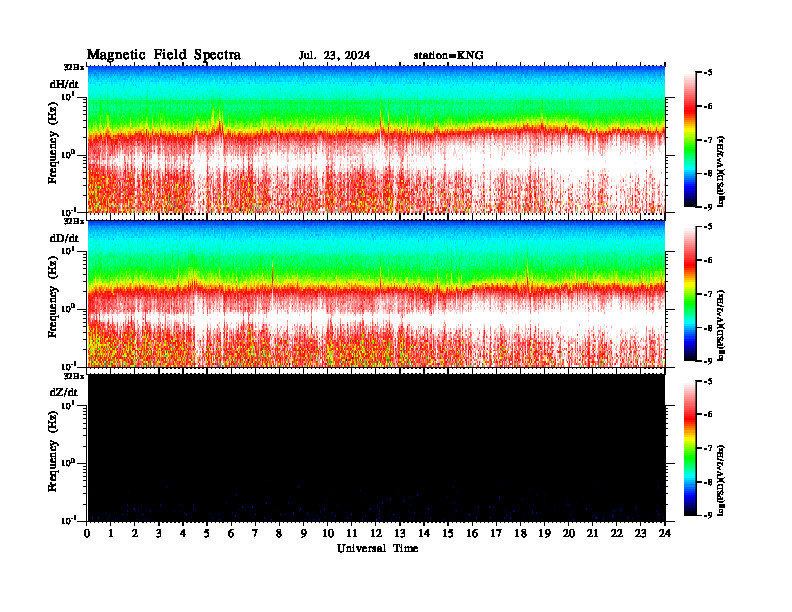Click hour tick label "14" on the time axis
The image size is (792, 612).
tap(424, 534)
